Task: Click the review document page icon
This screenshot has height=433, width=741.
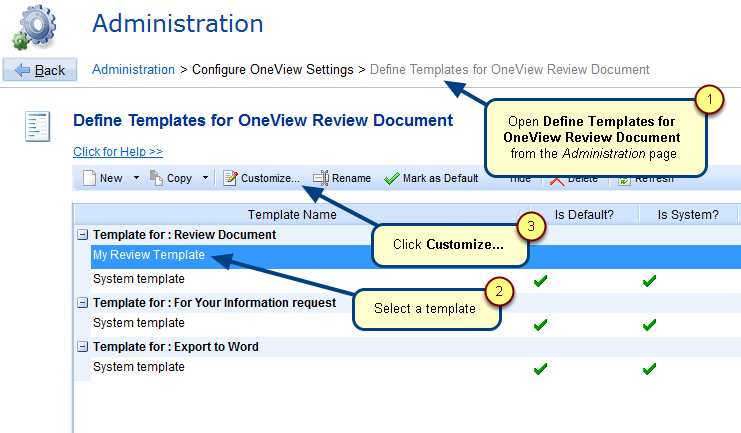Action: point(37,127)
